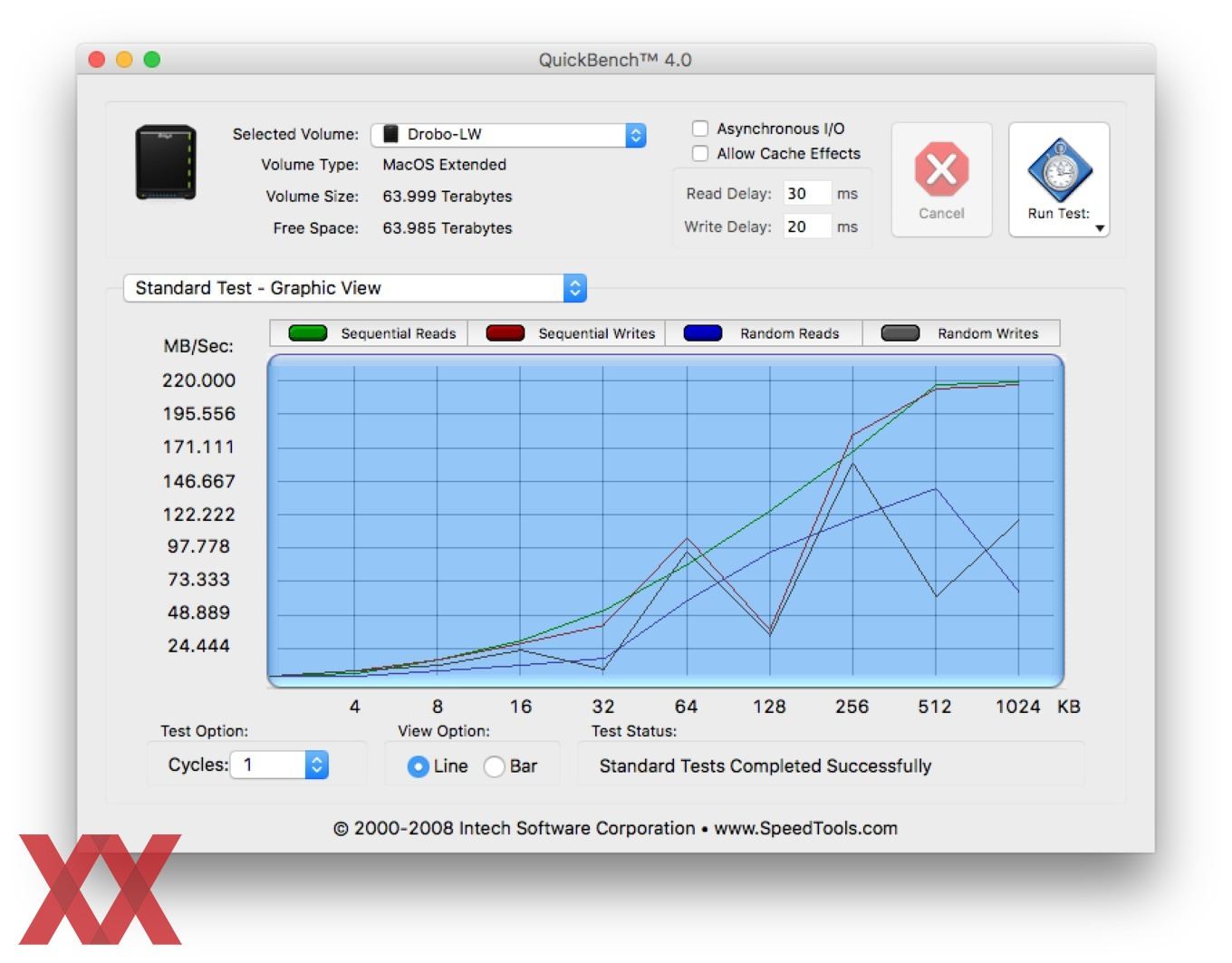Click the Random Writes legend label
The image size is (1232, 963).
(987, 333)
